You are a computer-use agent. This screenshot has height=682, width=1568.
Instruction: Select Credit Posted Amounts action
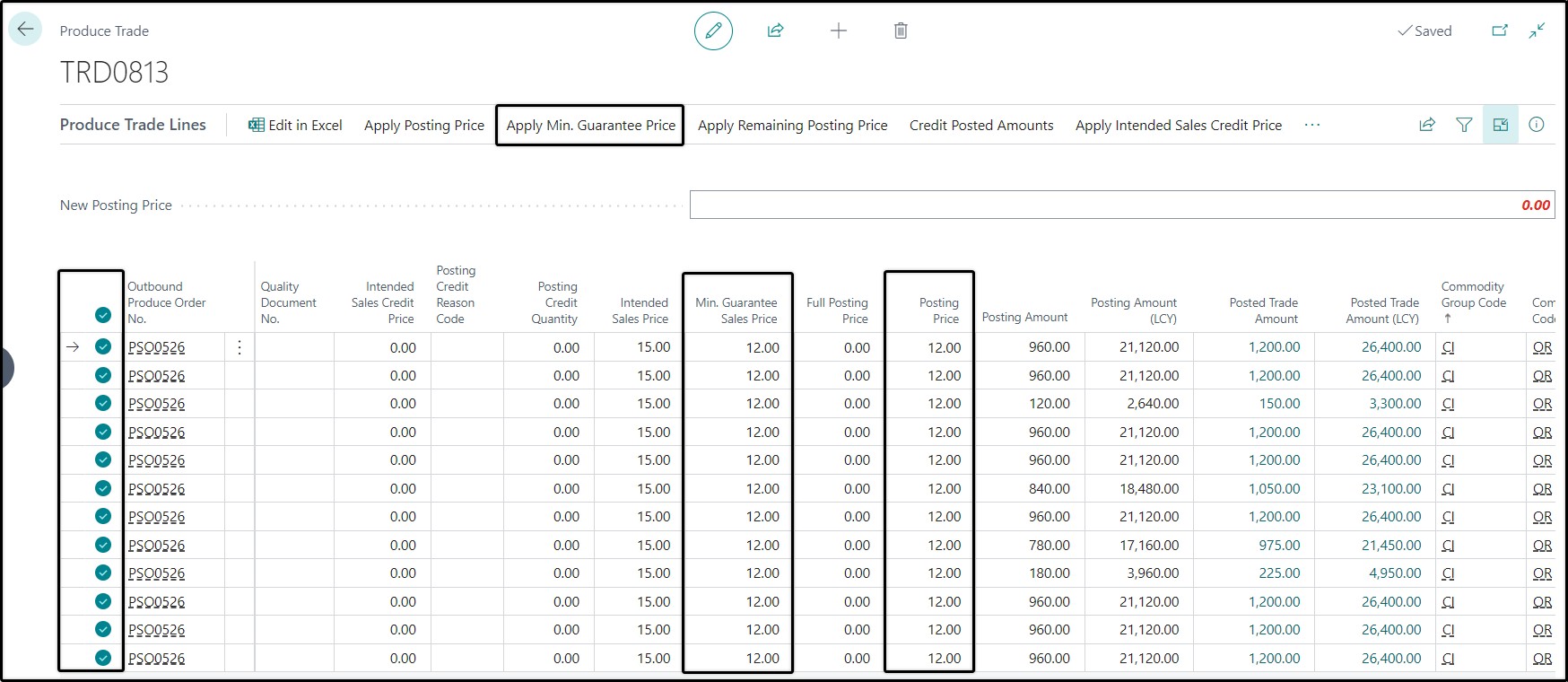click(981, 125)
